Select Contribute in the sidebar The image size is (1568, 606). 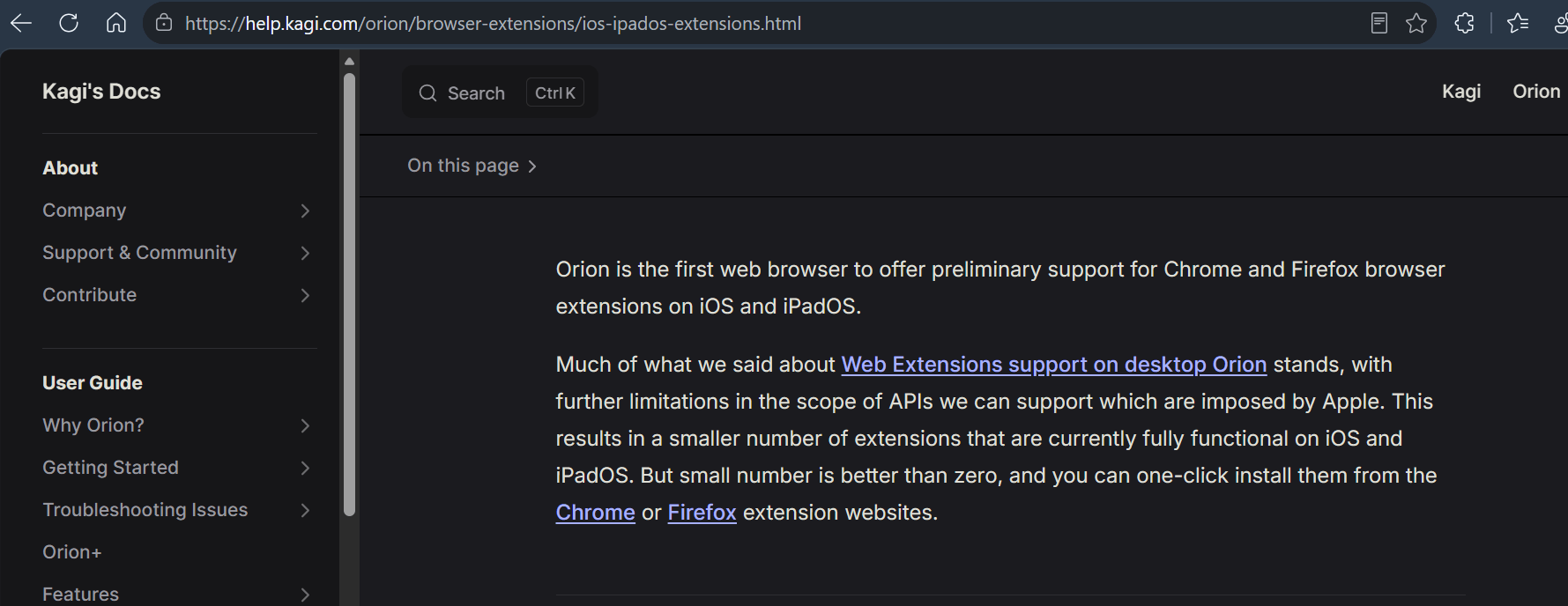click(x=90, y=295)
